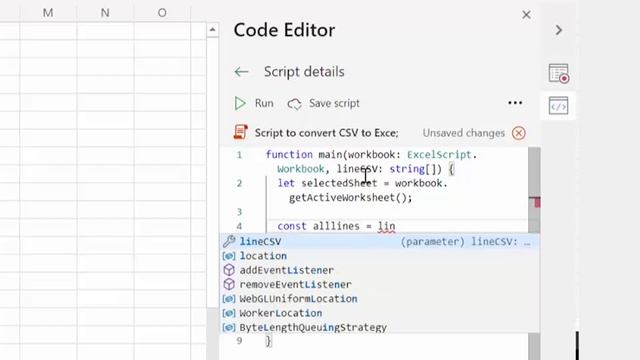Click line number 9 in the gutter

coord(239,340)
